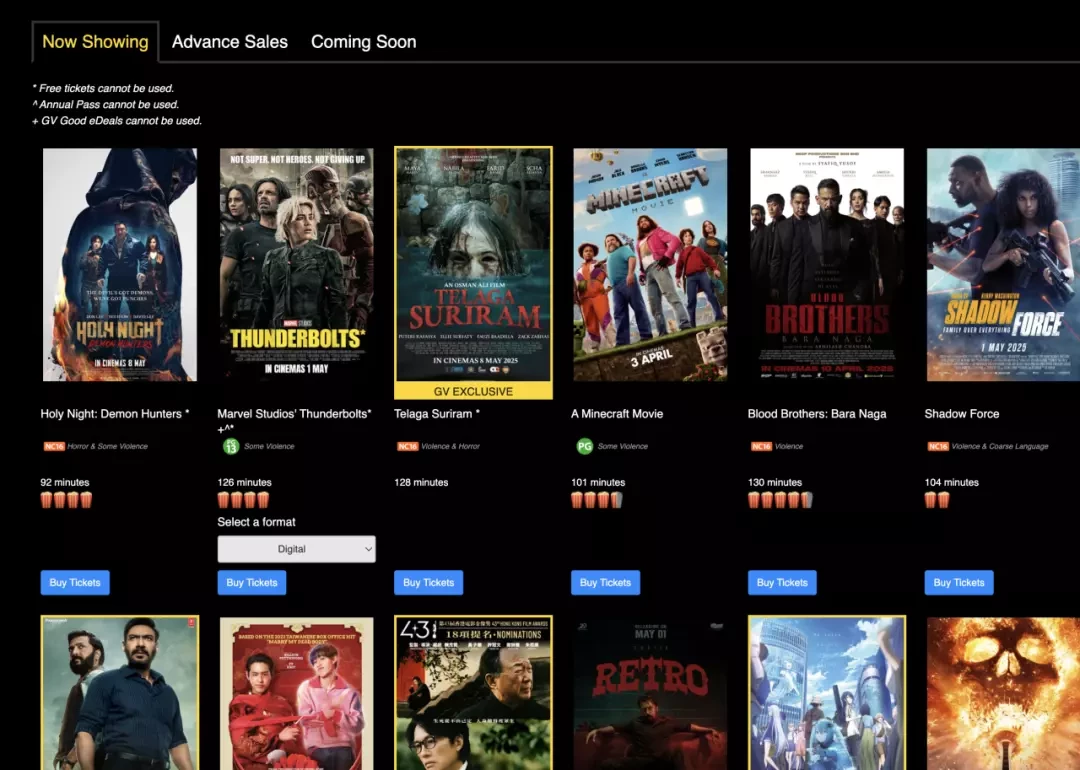1080x770 pixels.
Task: Click 'Annual Pass cannot be used' note
Action: (105, 105)
